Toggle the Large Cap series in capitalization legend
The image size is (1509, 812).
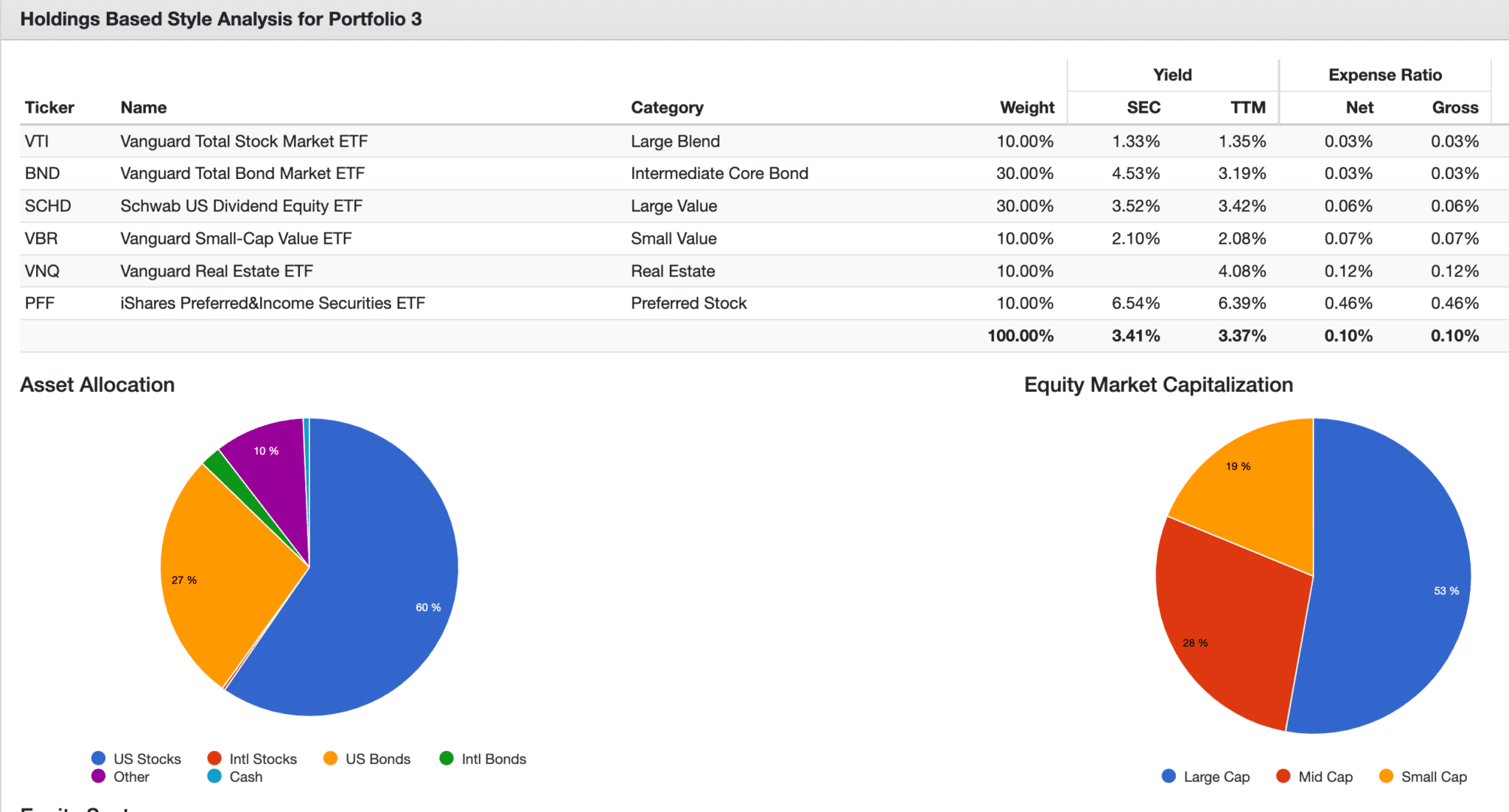pos(1168,777)
